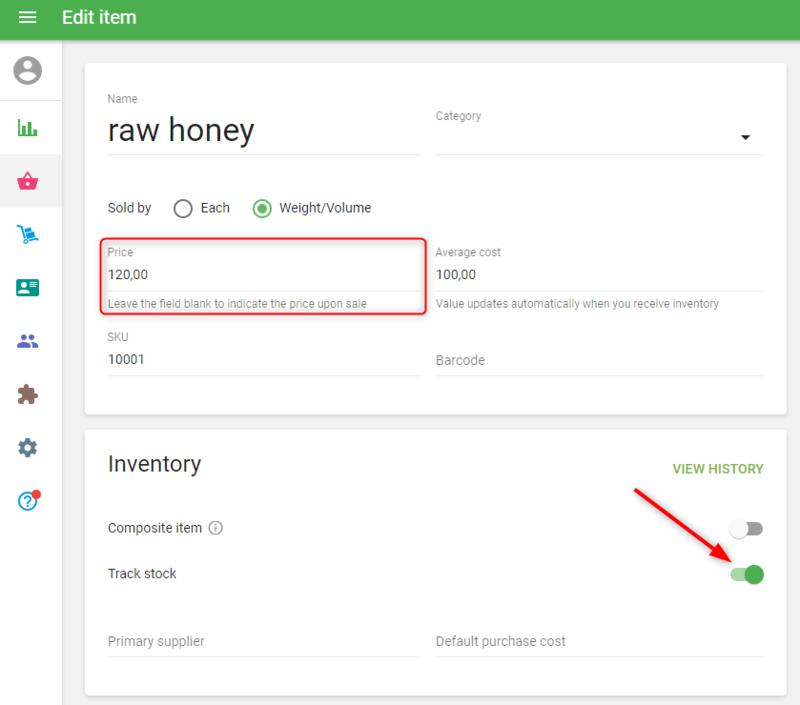Open the hamburger navigation menu
This screenshot has width=800, height=705.
[x=28, y=18]
